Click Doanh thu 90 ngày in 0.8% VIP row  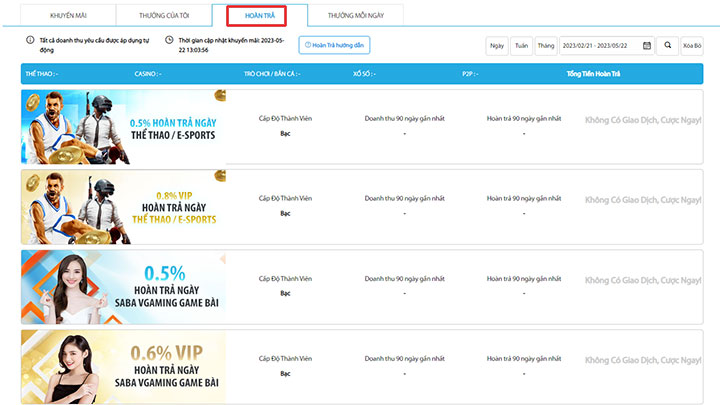(x=405, y=198)
